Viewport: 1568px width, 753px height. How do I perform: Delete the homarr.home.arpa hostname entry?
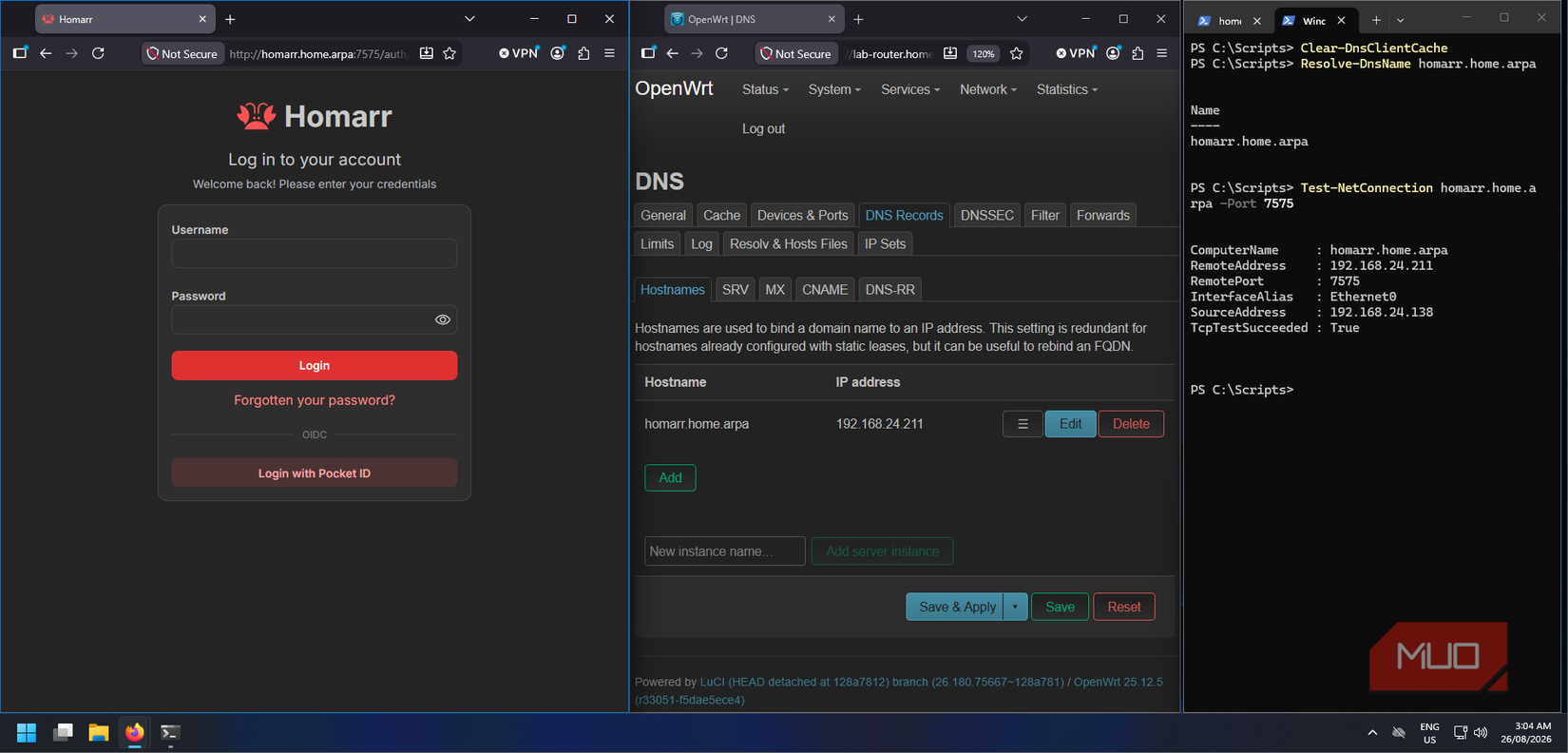click(x=1131, y=424)
